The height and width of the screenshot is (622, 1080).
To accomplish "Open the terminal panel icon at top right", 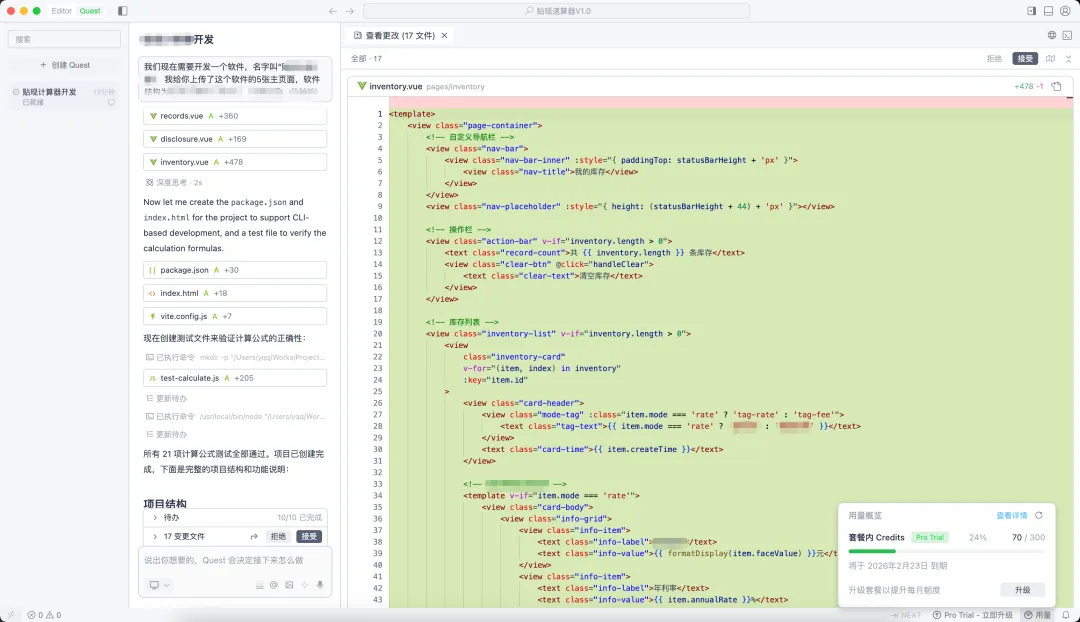I will tap(1068, 35).
